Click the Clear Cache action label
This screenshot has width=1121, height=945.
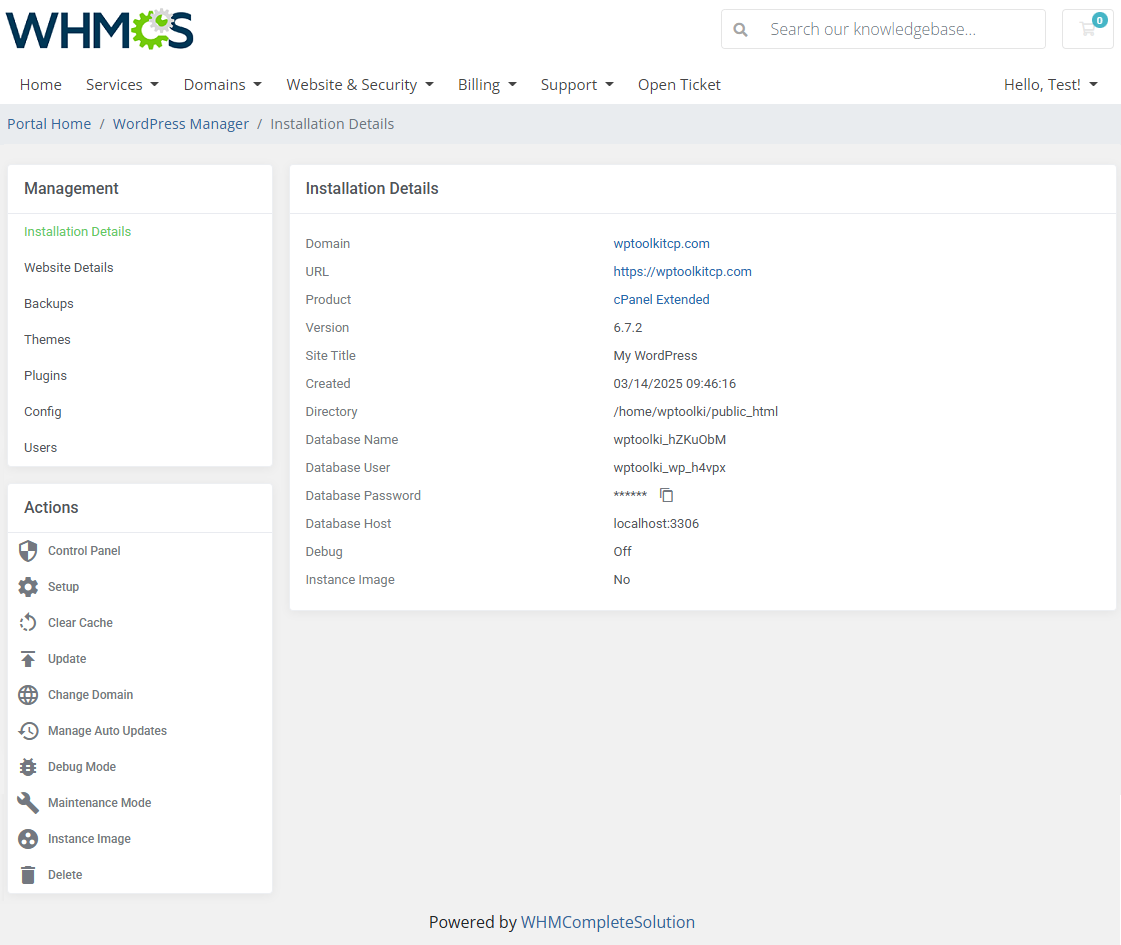coord(80,623)
